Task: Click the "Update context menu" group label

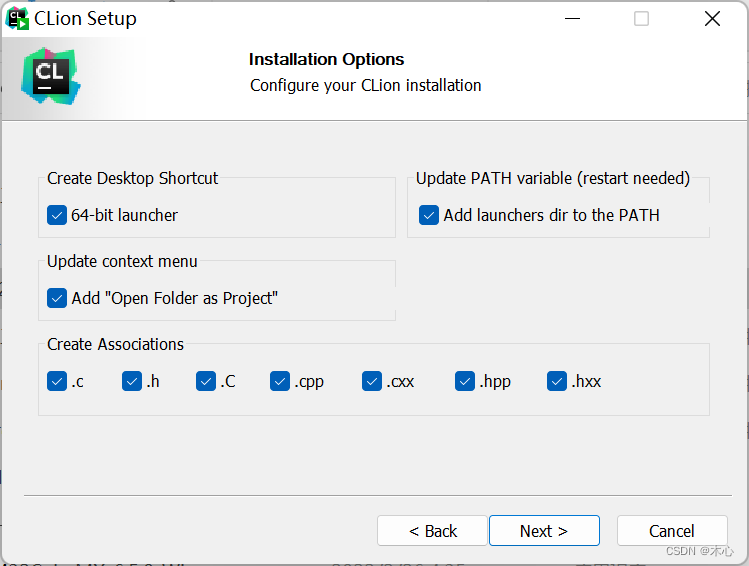Action: (x=122, y=261)
